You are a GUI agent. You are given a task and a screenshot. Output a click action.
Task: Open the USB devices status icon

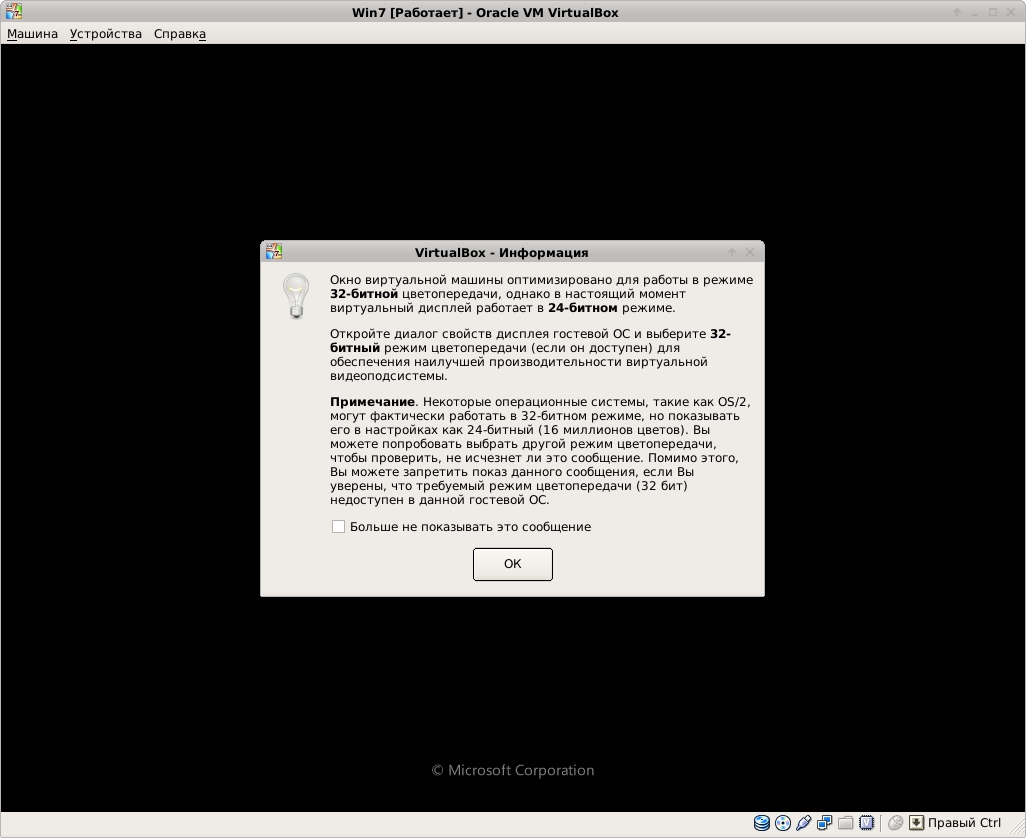[x=804, y=823]
